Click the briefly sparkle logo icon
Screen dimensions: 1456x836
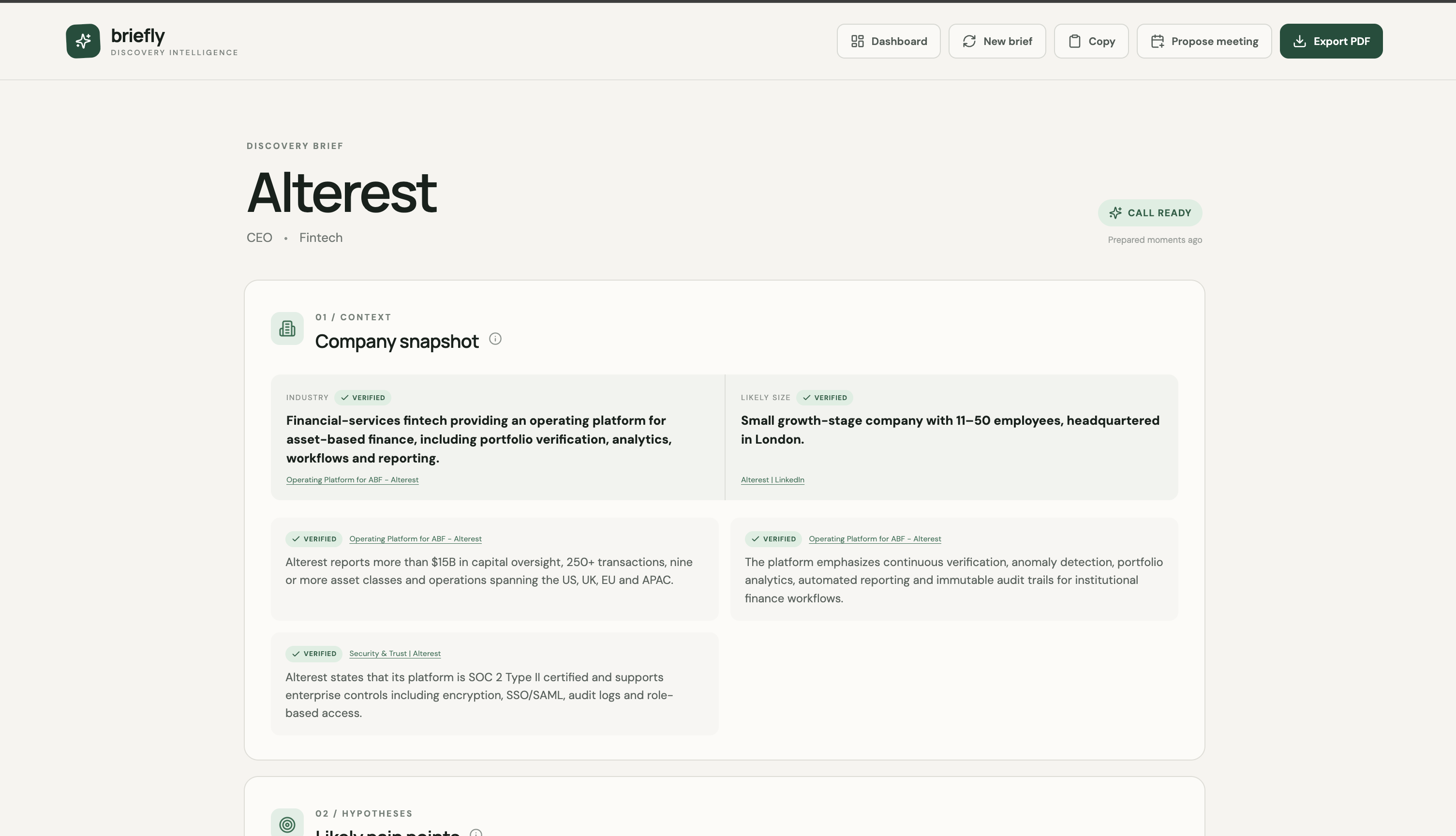[x=83, y=41]
